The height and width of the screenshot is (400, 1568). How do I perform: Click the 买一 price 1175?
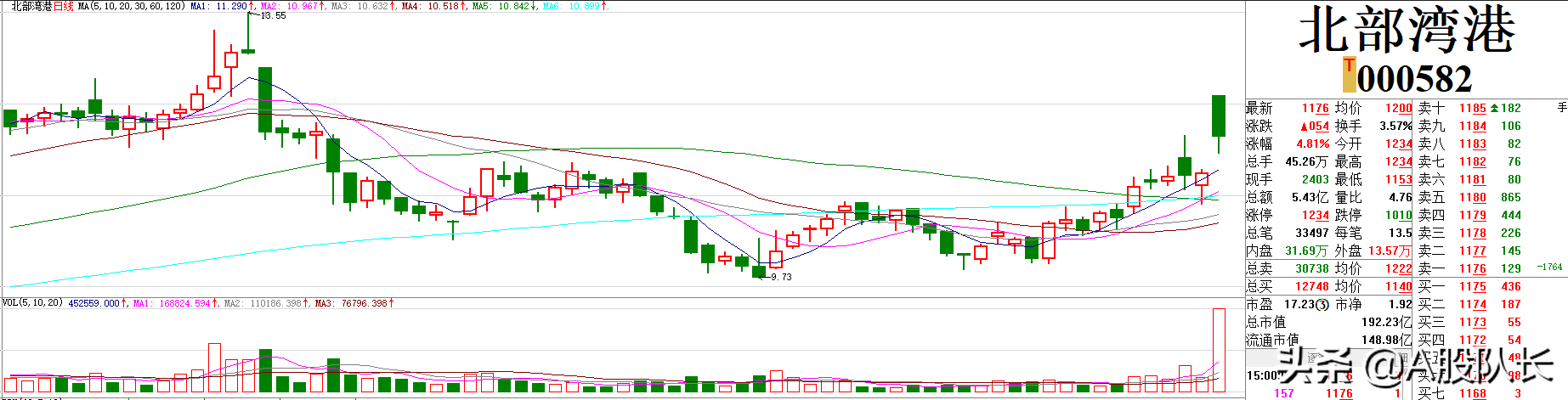(1473, 286)
